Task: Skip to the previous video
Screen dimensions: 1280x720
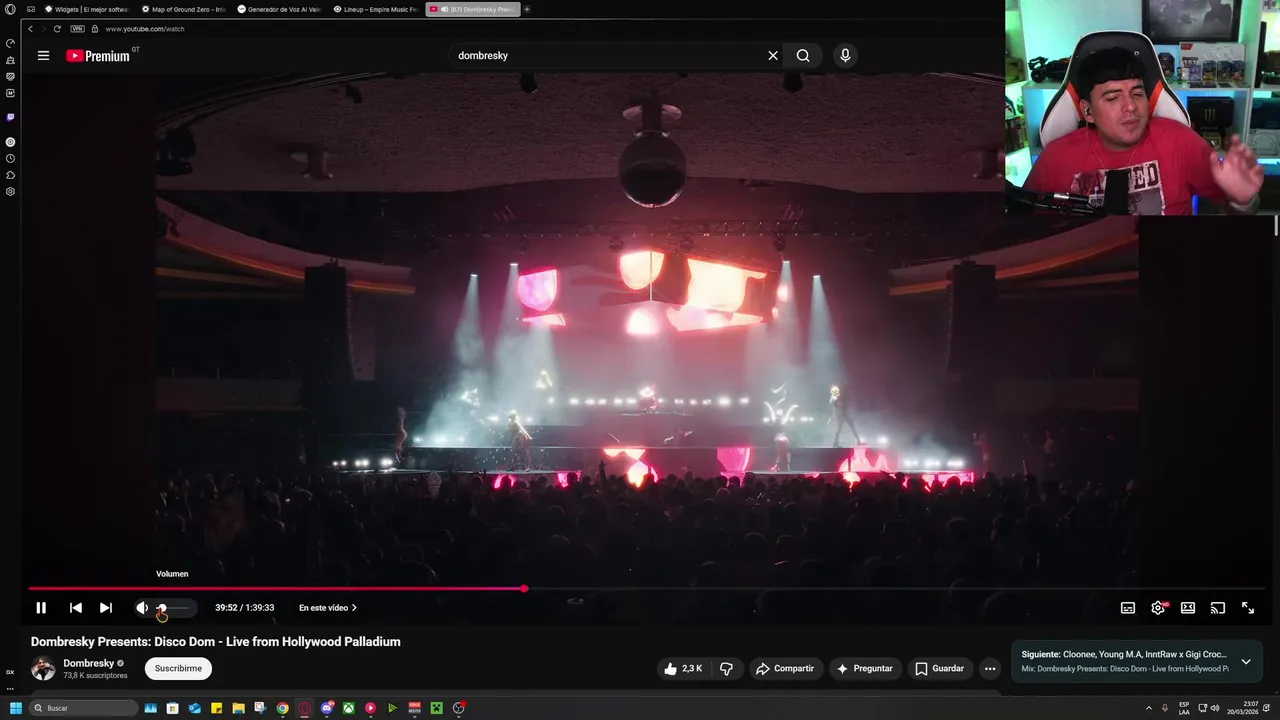Action: 75,608
